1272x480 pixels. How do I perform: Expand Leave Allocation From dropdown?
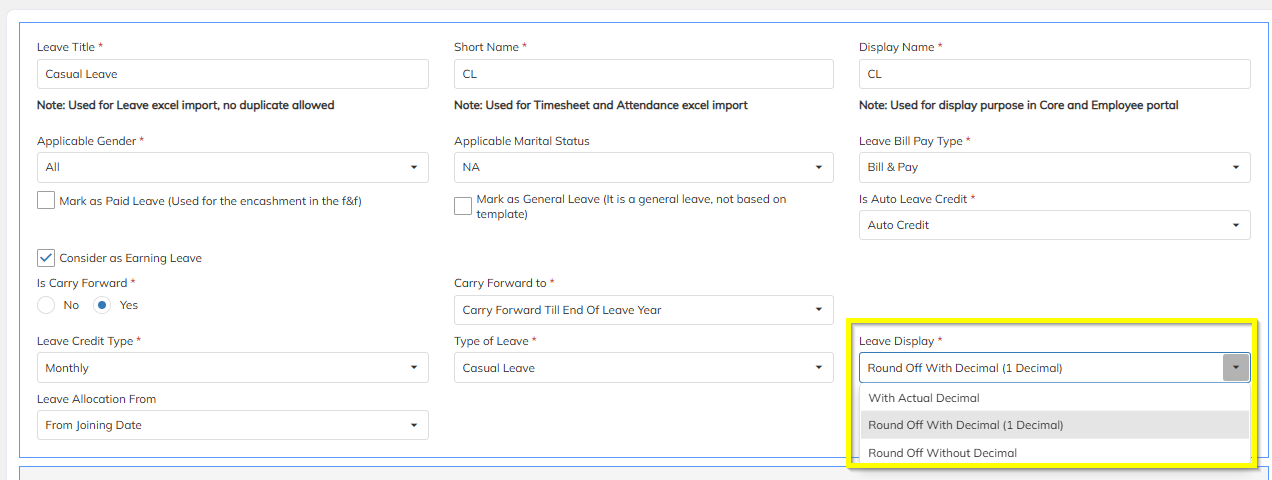(x=232, y=425)
